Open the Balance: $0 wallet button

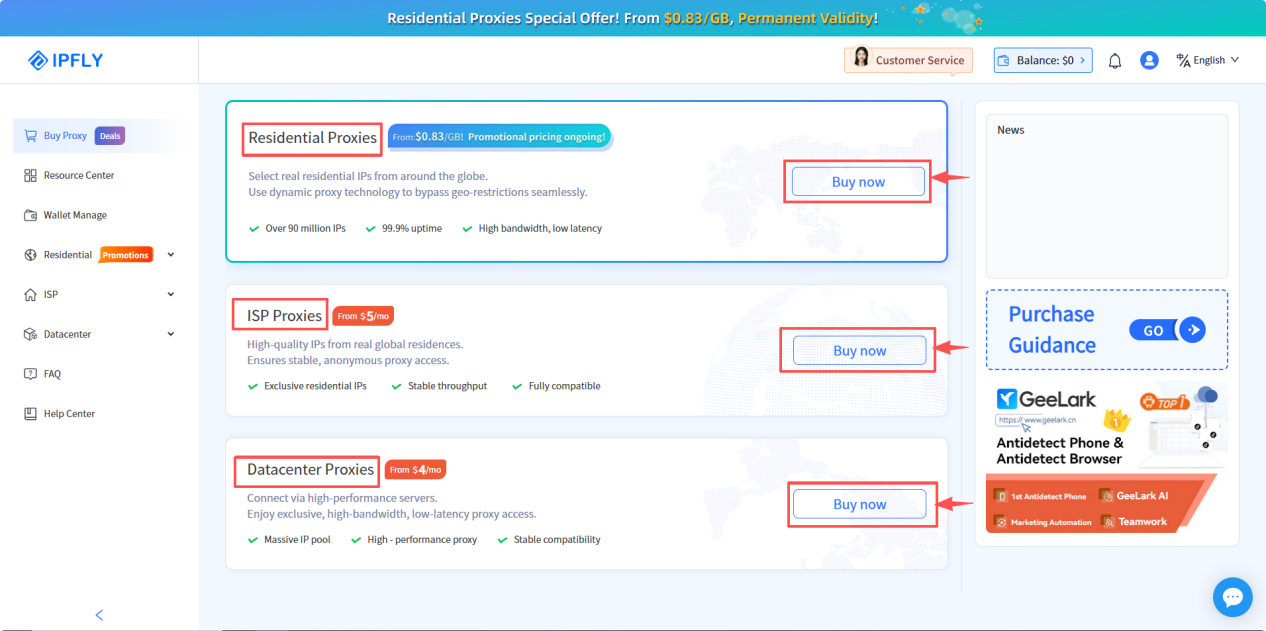pos(1043,61)
